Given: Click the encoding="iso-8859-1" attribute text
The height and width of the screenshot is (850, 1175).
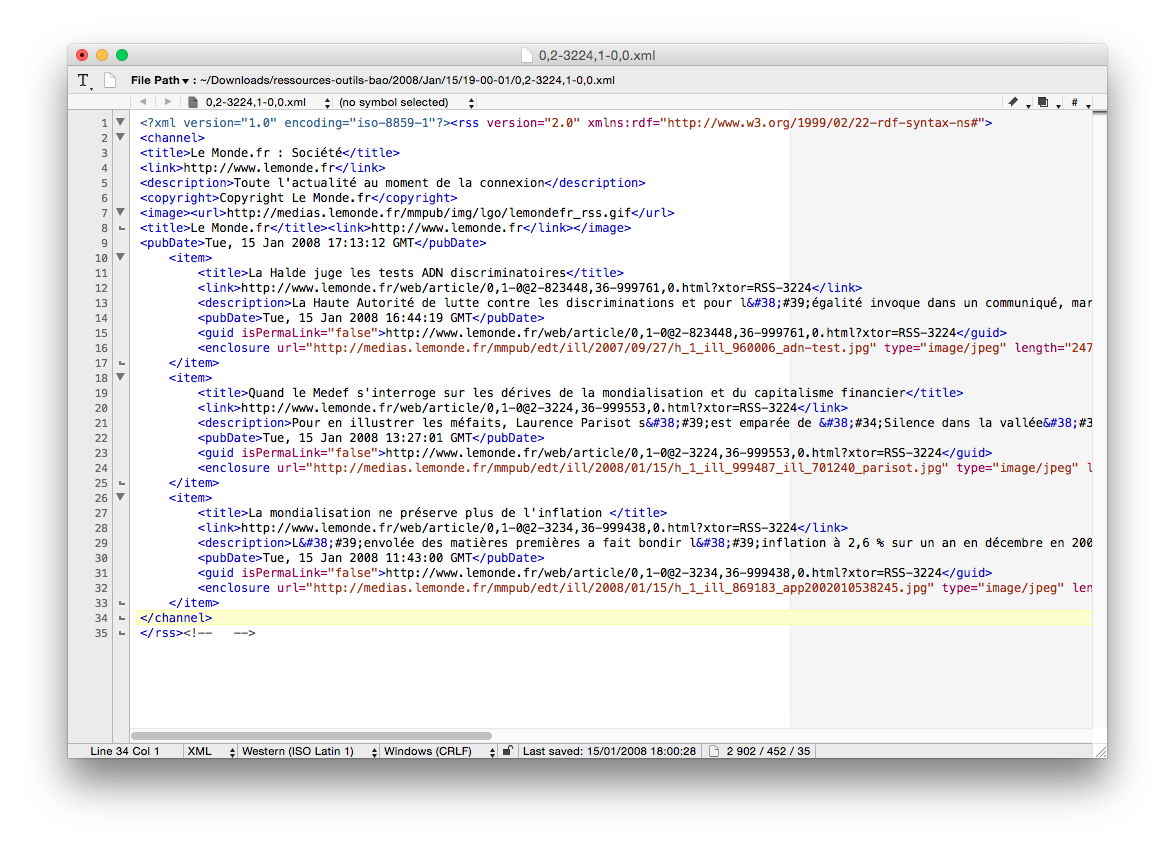Looking at the screenshot, I should [360, 123].
